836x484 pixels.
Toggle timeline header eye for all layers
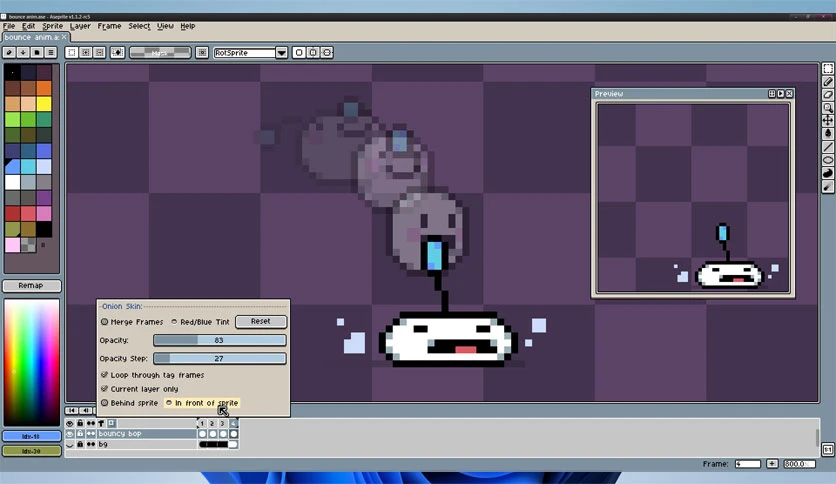70,423
